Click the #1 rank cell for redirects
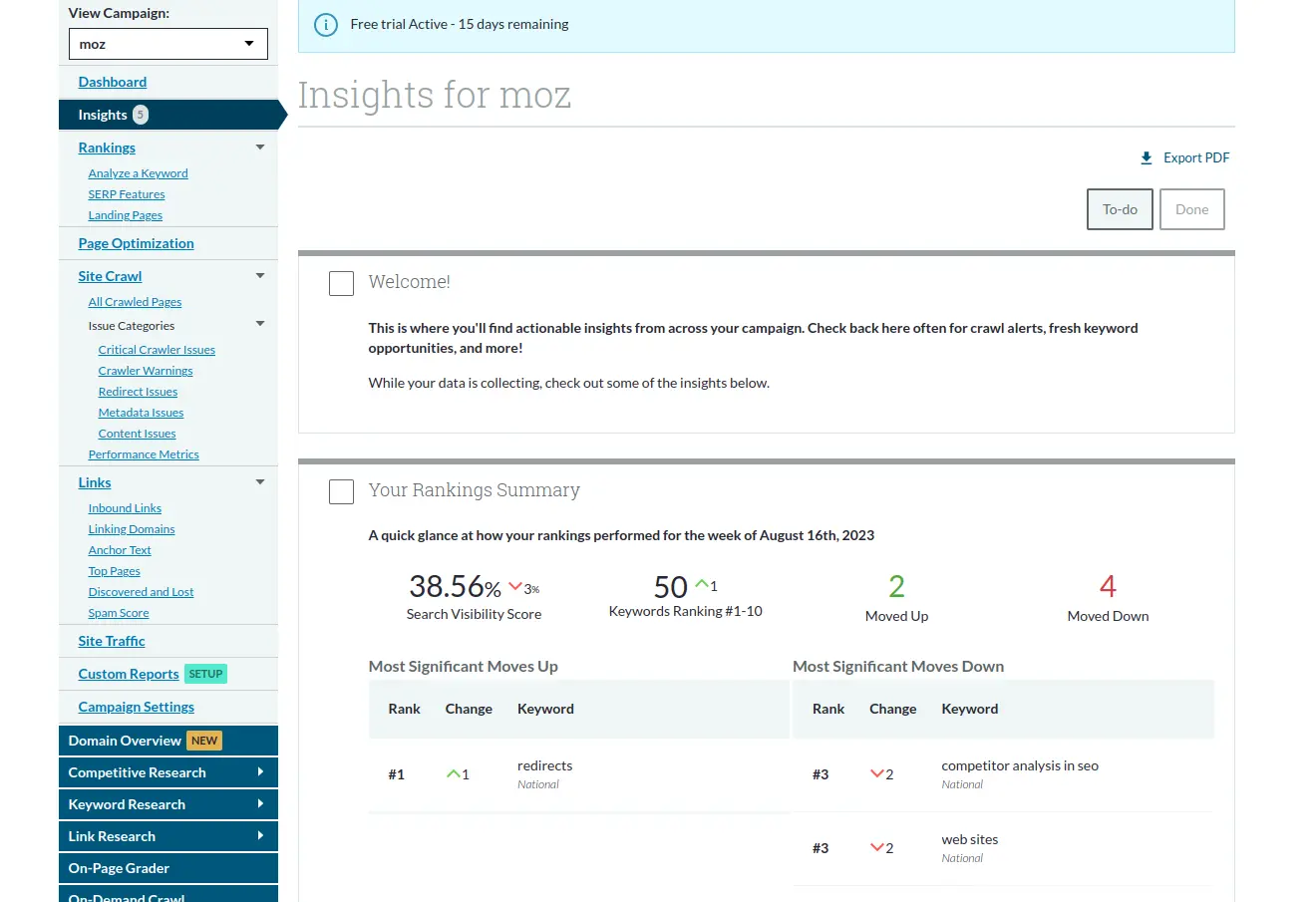Image resolution: width=1316 pixels, height=902 pixels. click(396, 774)
